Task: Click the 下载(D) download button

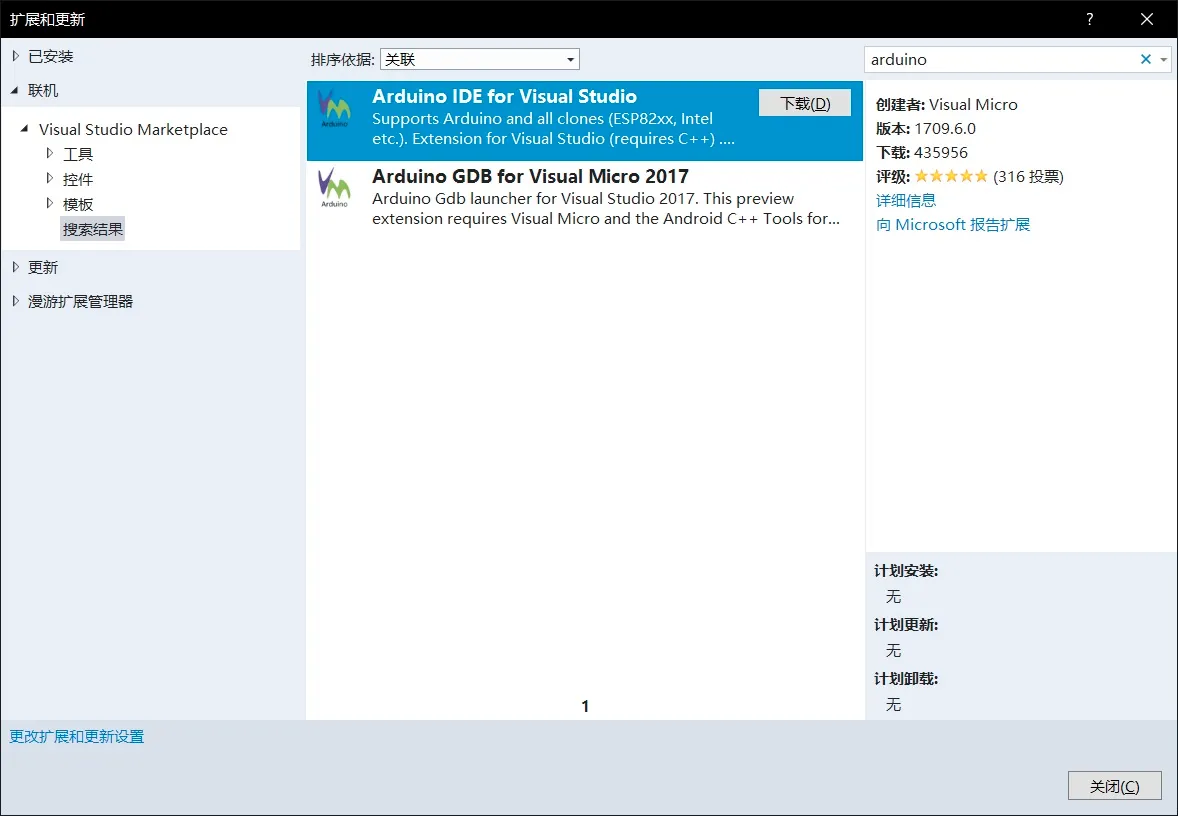Action: 805,103
